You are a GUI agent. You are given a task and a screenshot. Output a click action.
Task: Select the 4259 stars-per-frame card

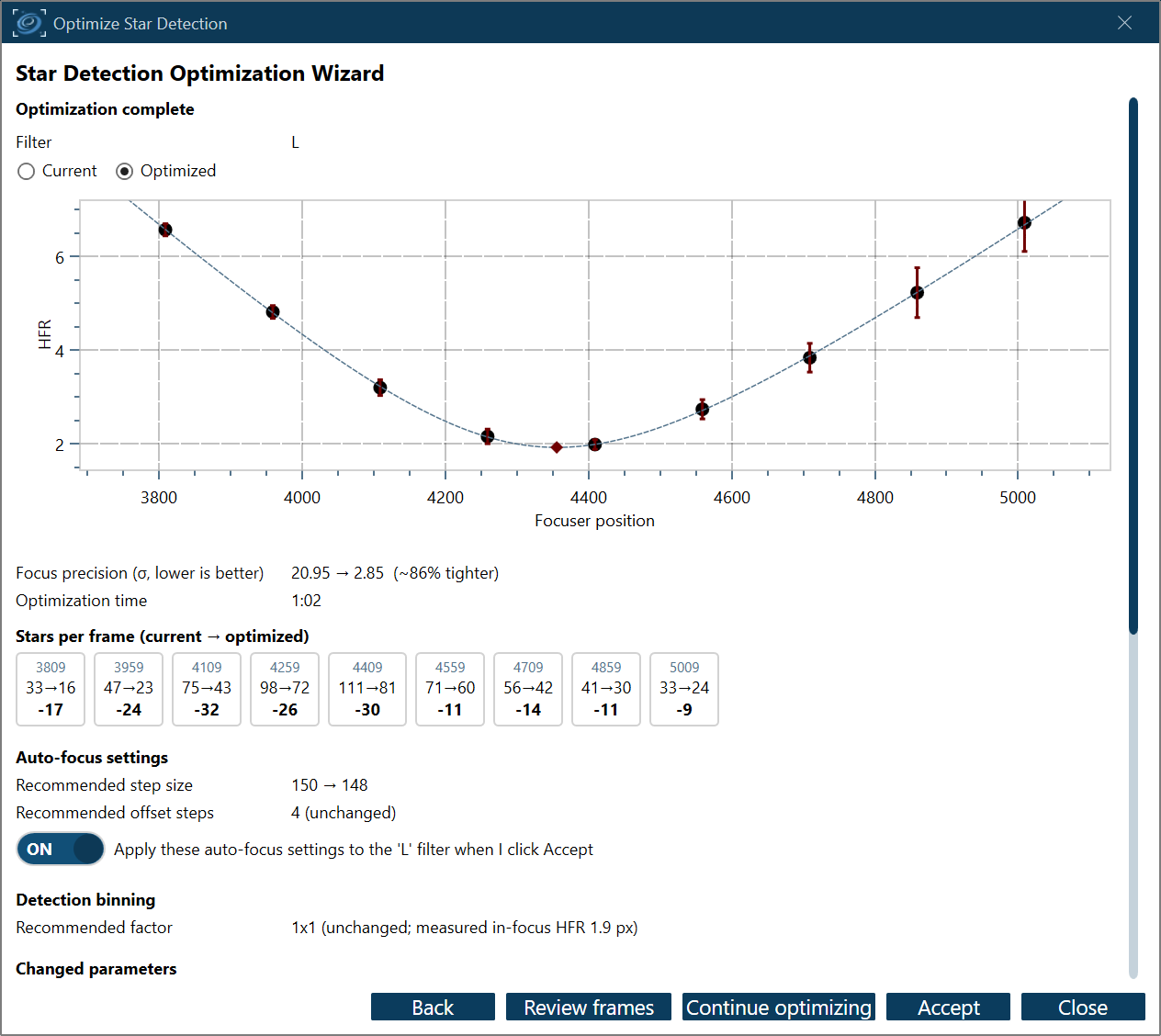tap(285, 690)
